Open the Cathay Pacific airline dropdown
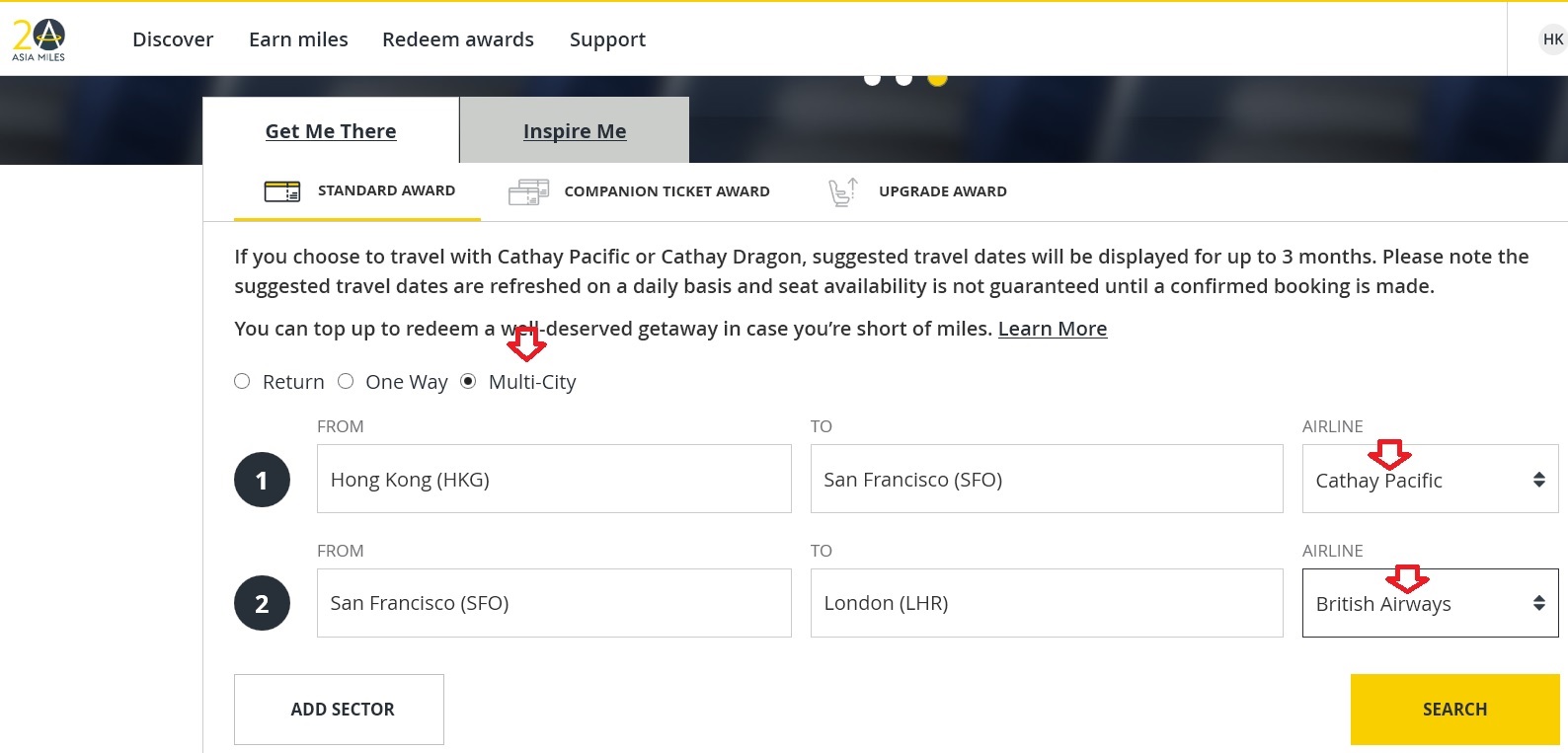This screenshot has height=753, width=1568. [x=1430, y=480]
